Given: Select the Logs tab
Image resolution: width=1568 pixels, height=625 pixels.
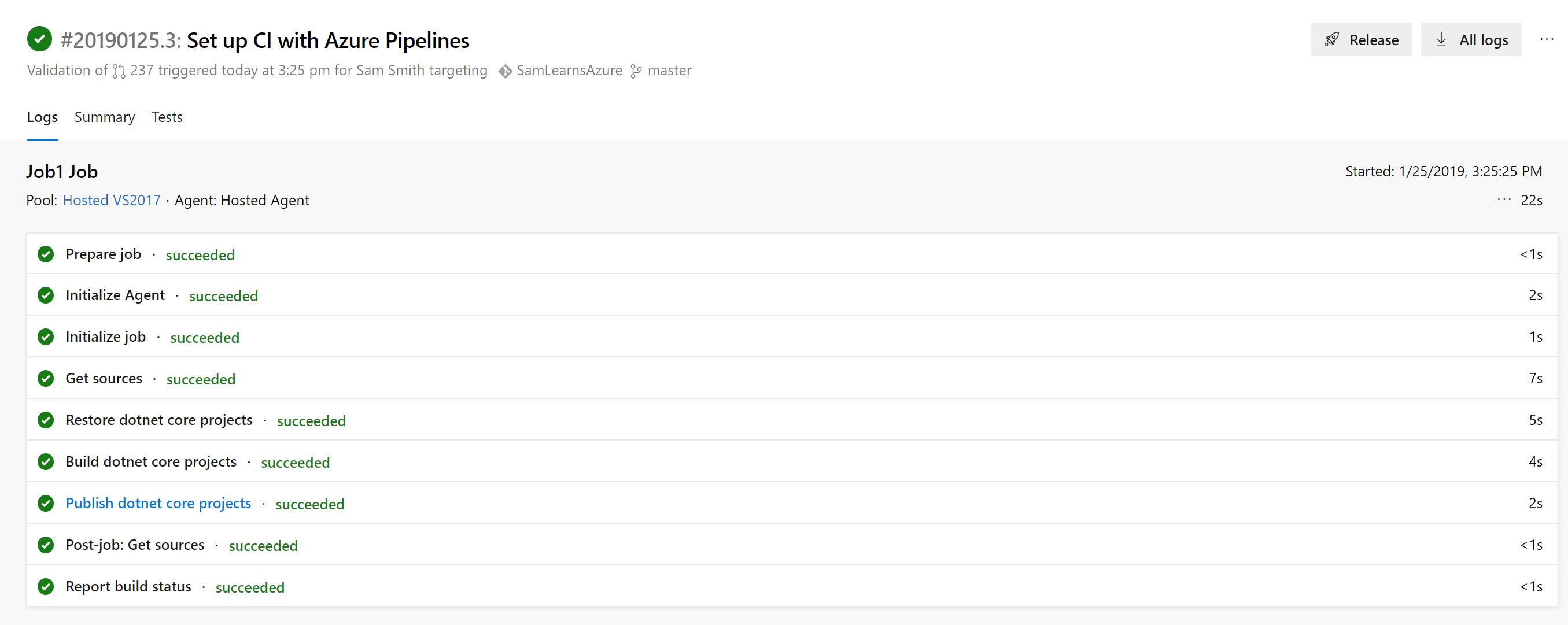Looking at the screenshot, I should coord(42,117).
